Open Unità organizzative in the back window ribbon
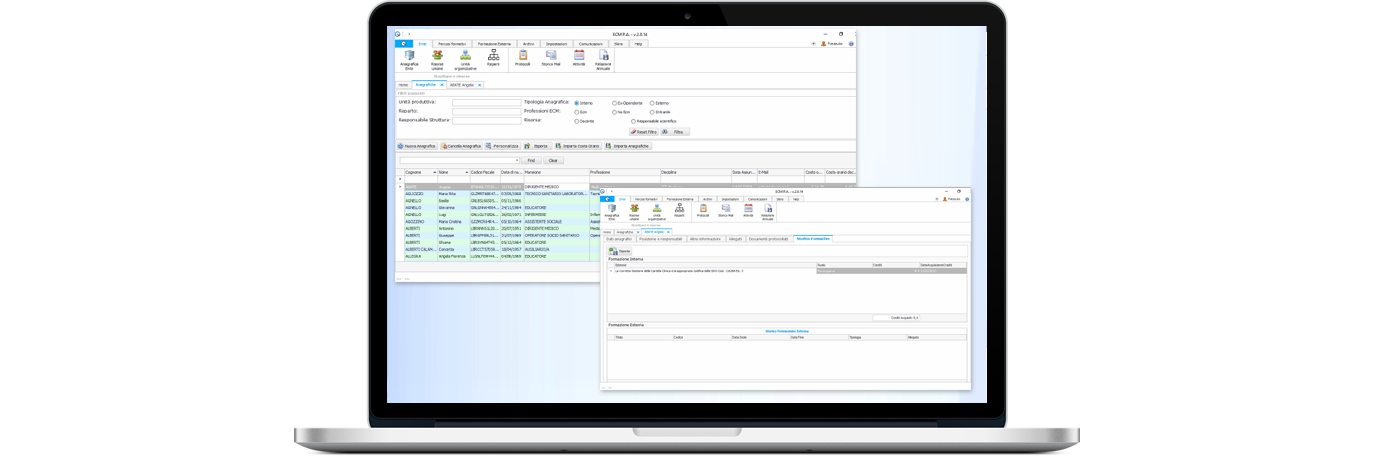 465,60
